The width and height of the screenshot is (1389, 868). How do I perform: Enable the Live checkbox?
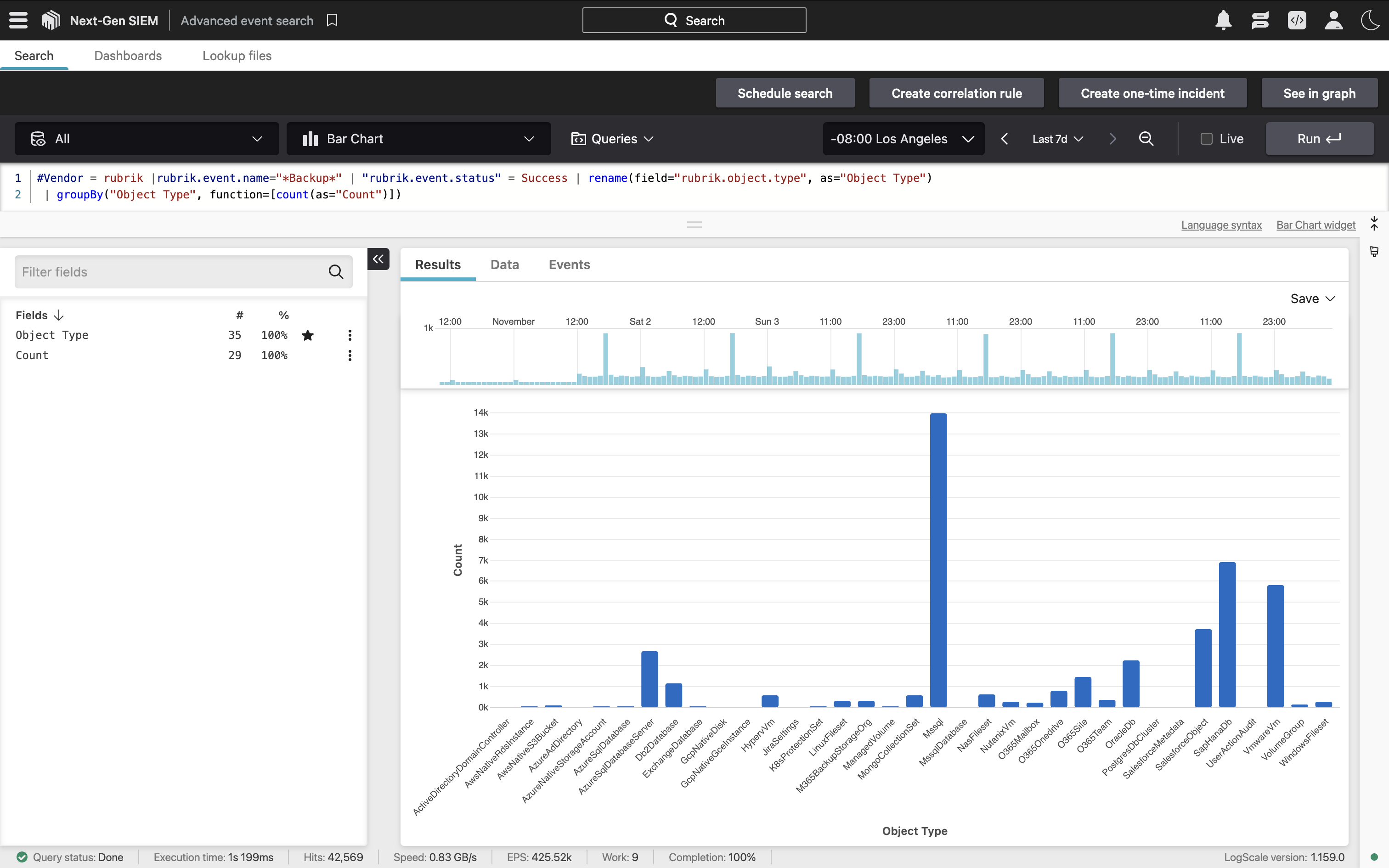(1206, 139)
